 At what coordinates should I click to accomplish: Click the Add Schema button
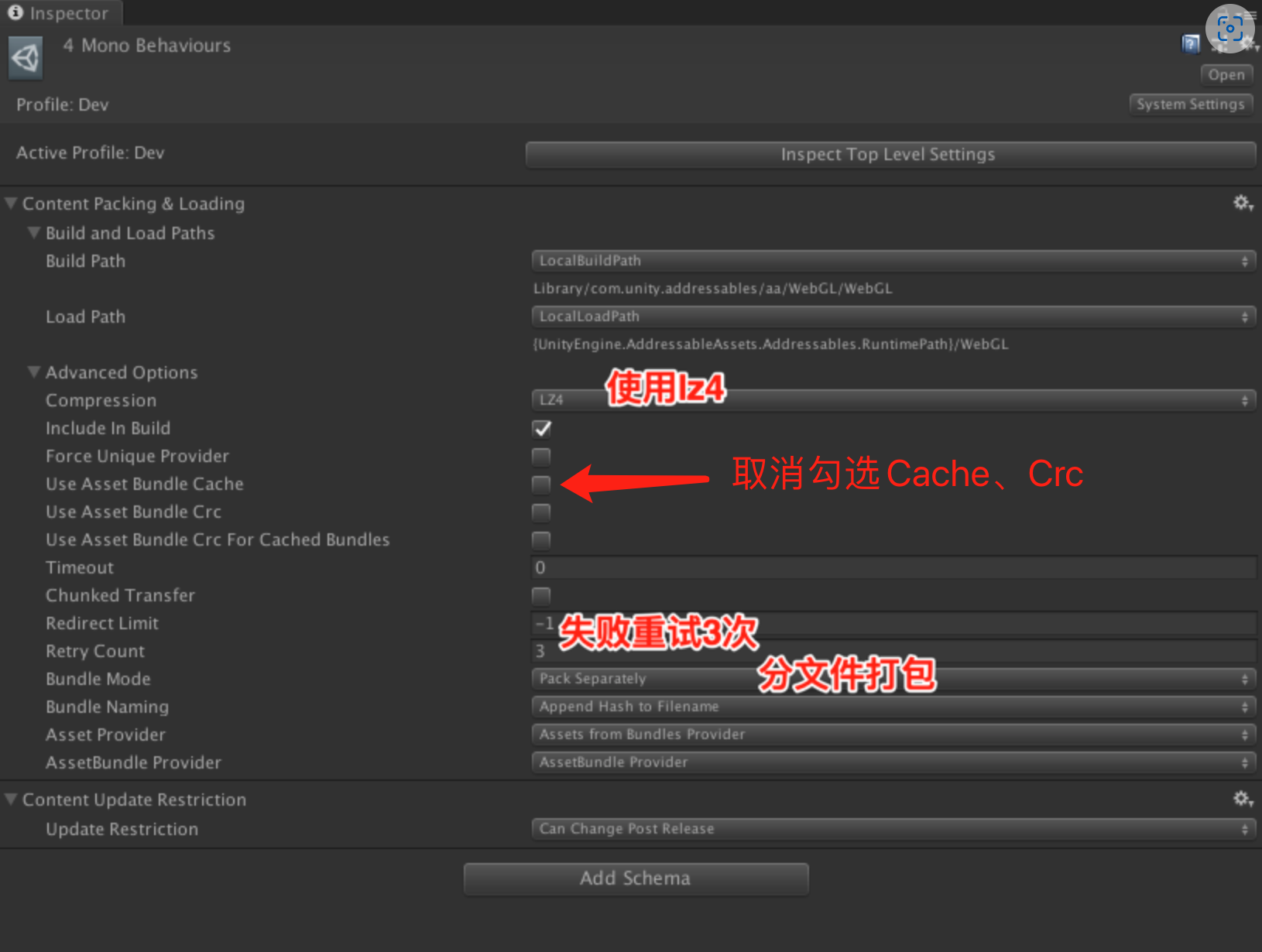point(636,878)
